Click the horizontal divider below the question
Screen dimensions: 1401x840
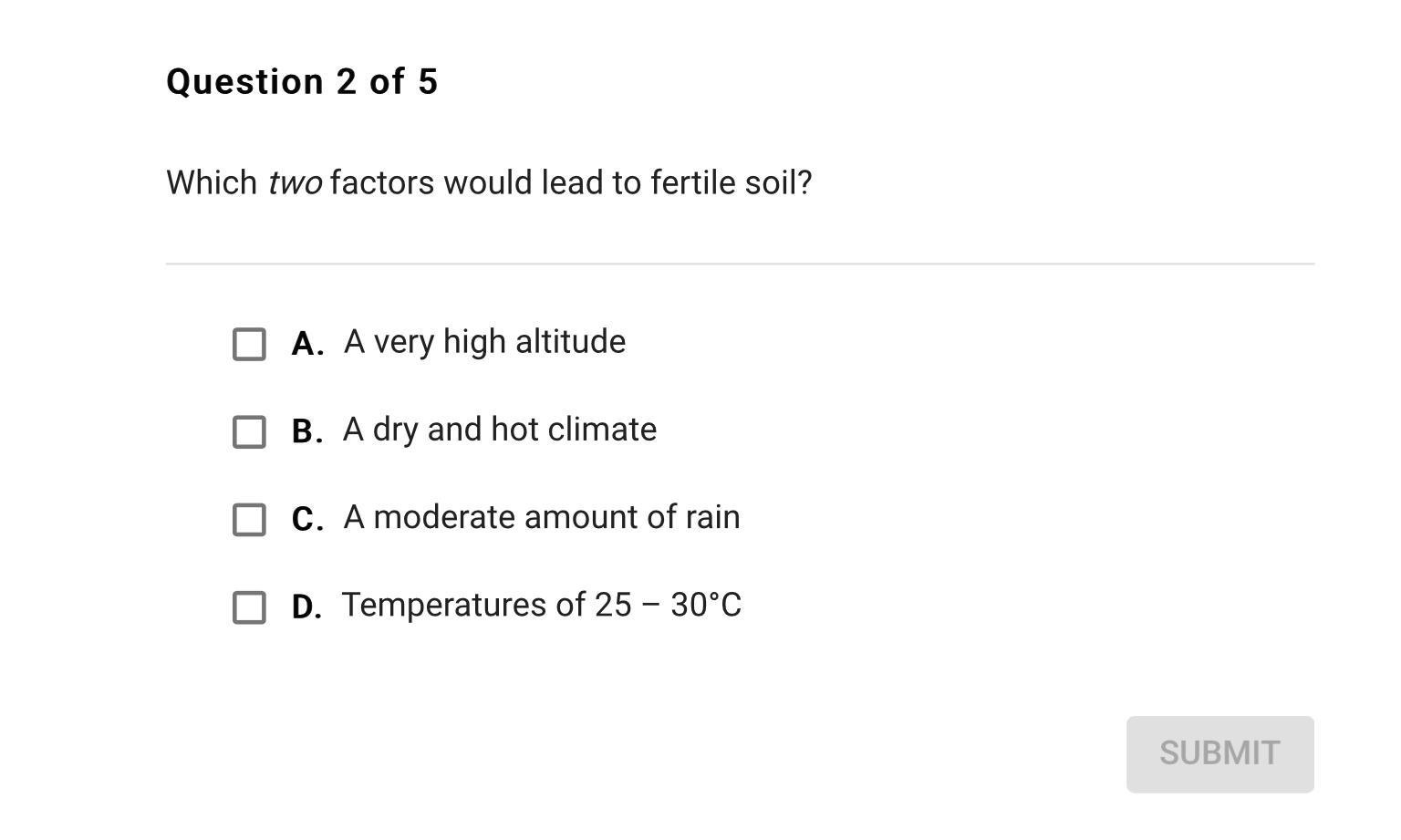click(x=740, y=264)
